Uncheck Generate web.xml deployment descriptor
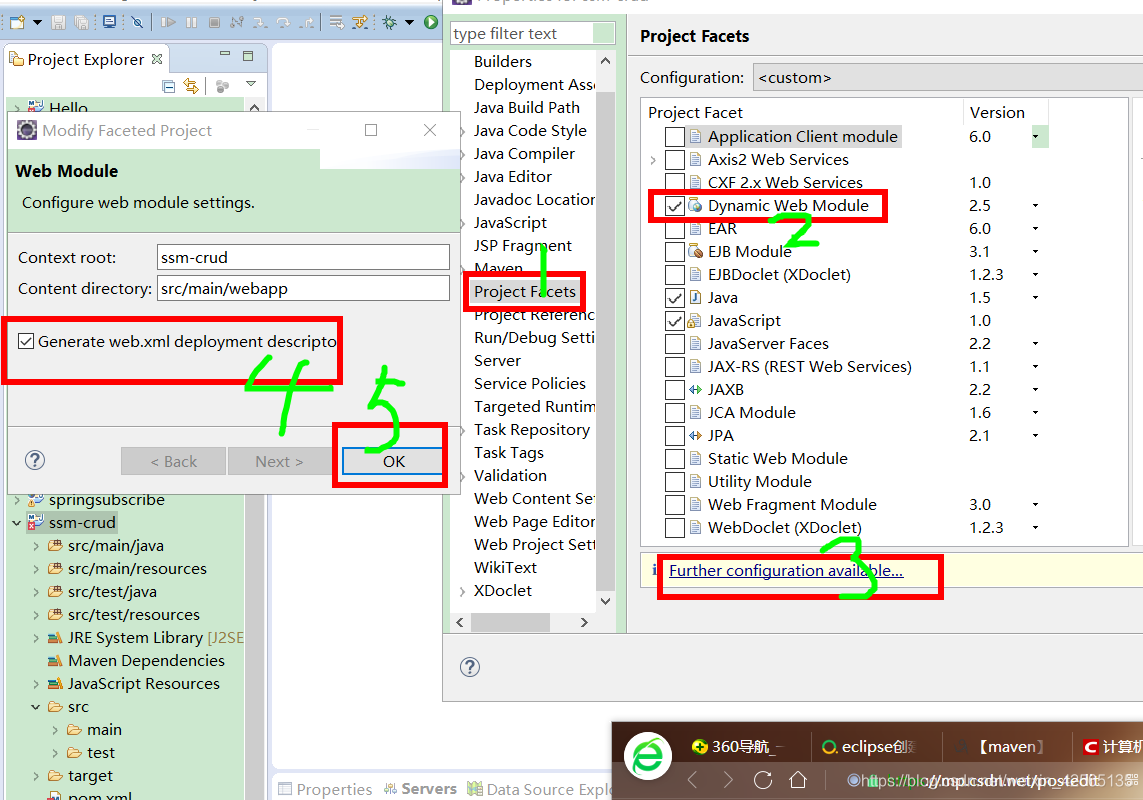 point(26,341)
